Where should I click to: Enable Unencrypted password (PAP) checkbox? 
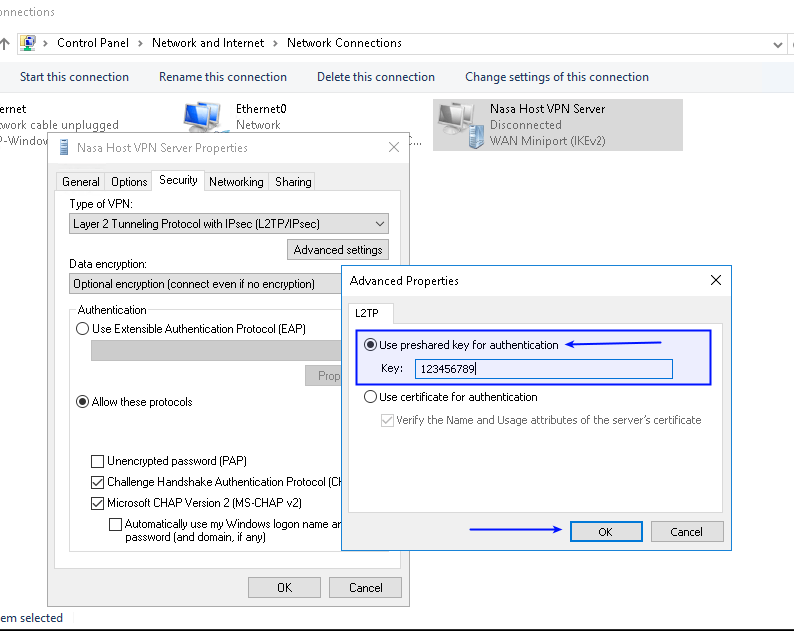tap(98, 462)
